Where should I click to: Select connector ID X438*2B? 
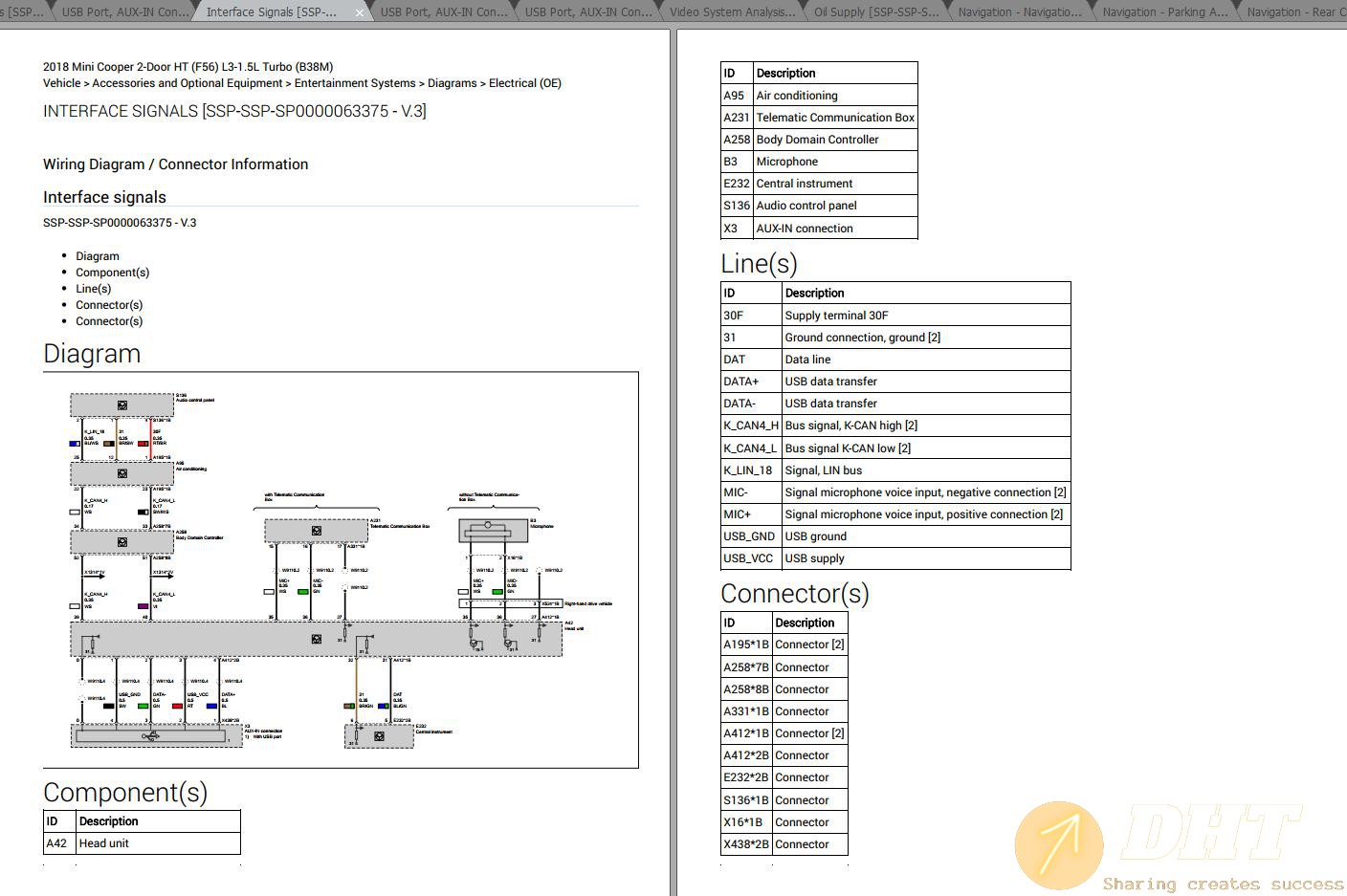point(746,844)
